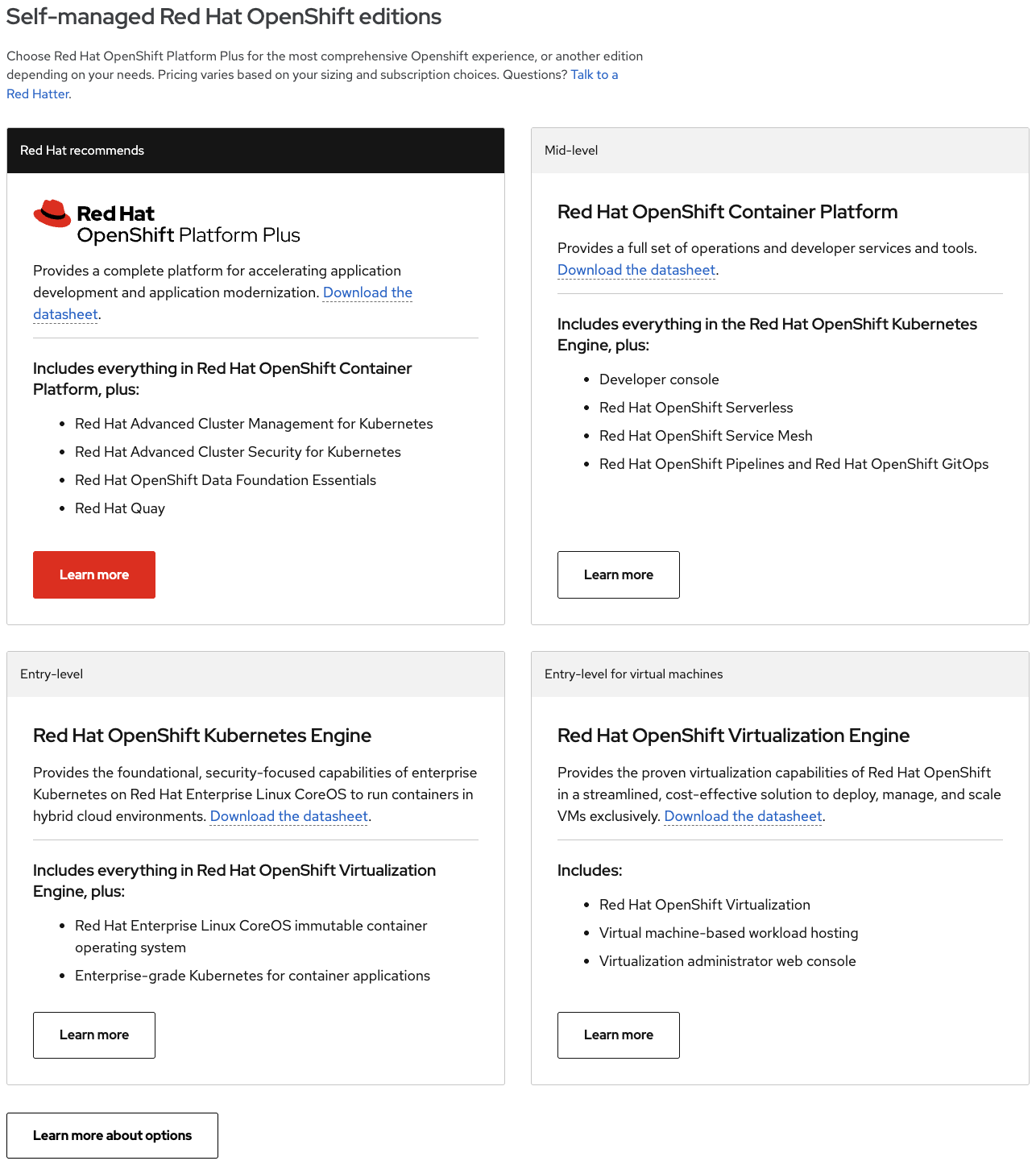
Task: Click the 'Self-managed Red Hat OpenShift editions' heading
Action: click(224, 17)
